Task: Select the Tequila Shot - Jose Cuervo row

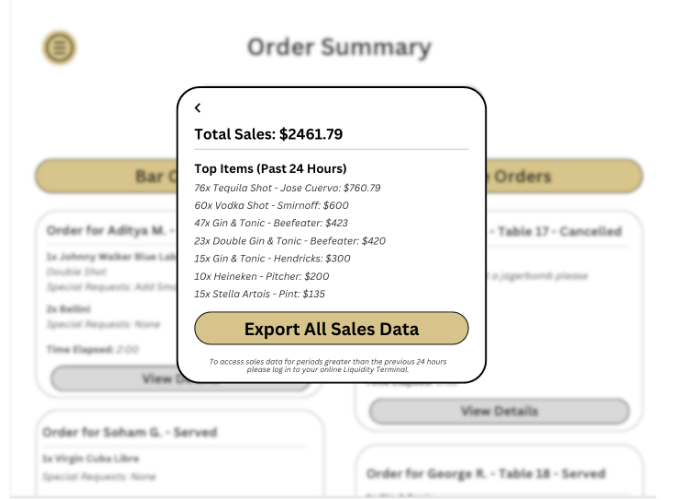Action: (x=287, y=187)
